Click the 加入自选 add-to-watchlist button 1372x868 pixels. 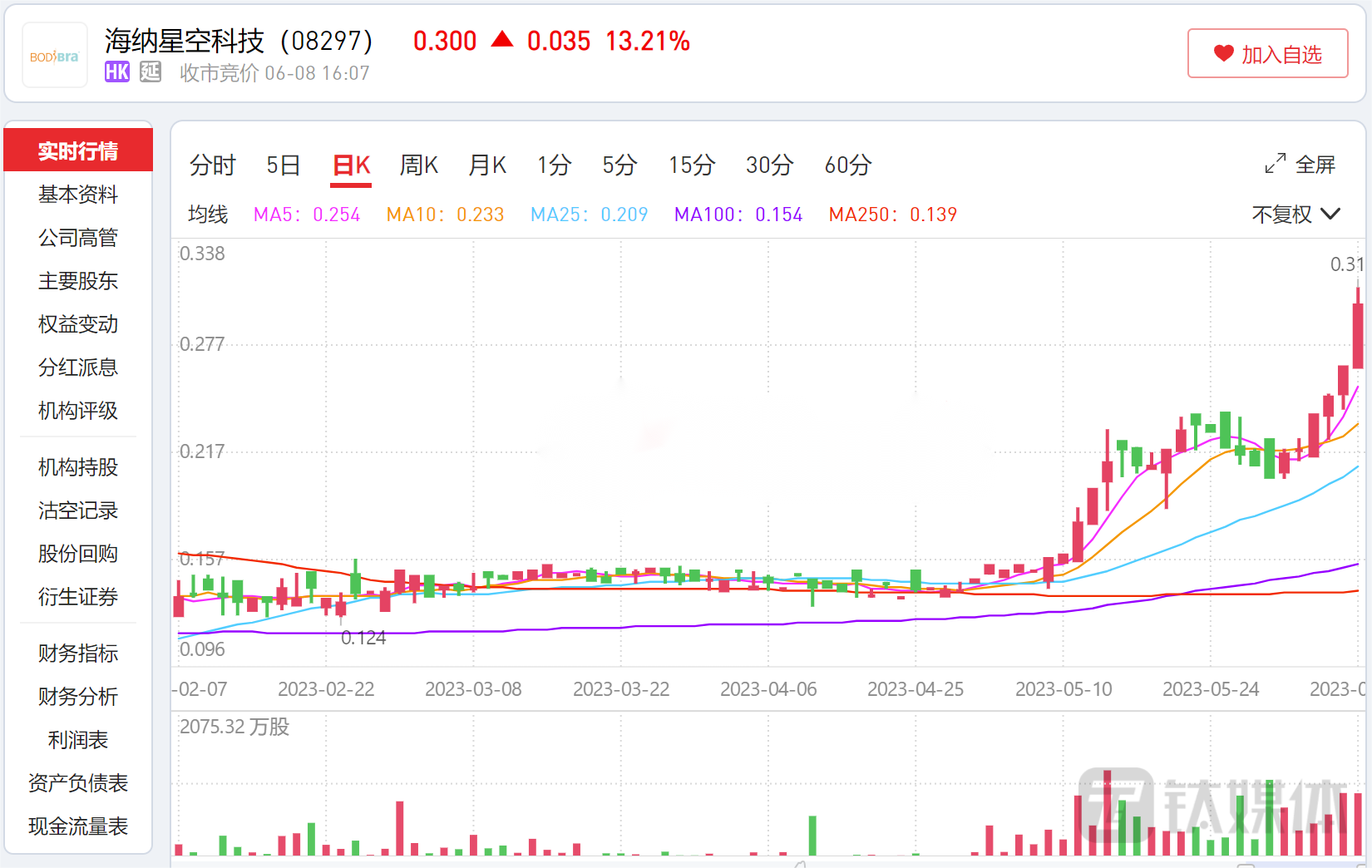coord(1267,54)
